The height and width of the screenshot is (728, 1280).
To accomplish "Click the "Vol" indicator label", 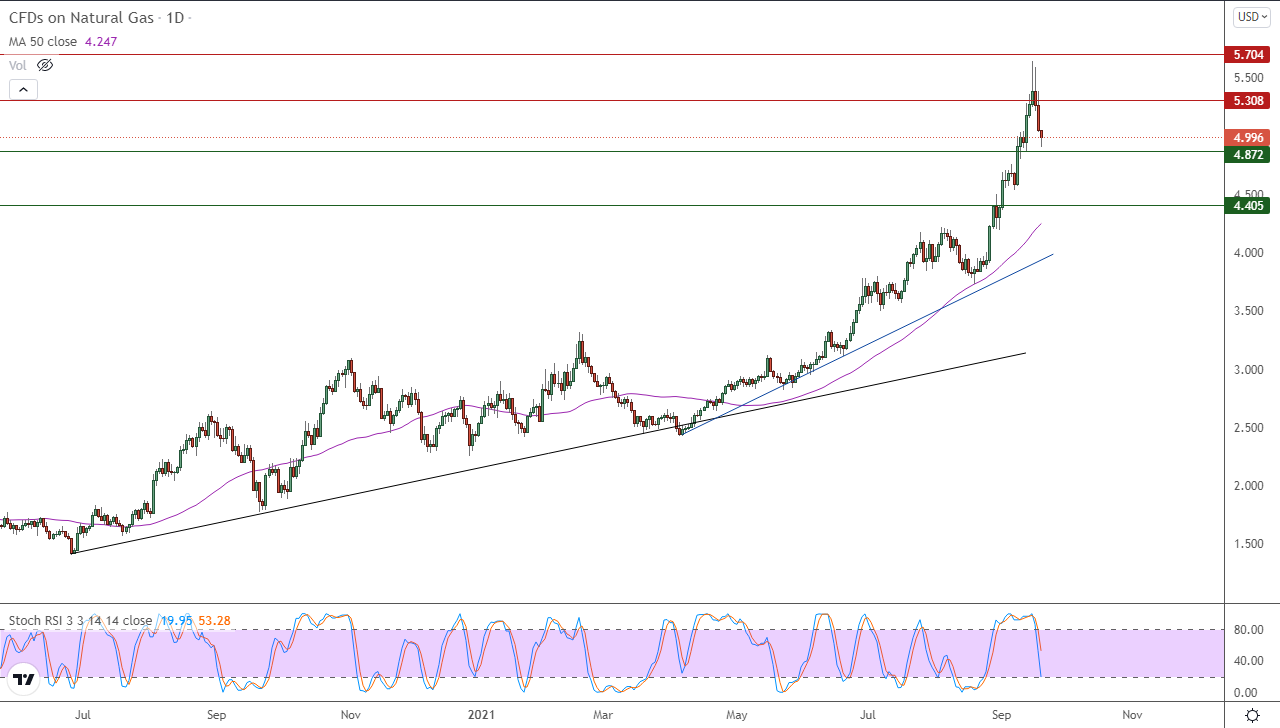I will tap(18, 65).
